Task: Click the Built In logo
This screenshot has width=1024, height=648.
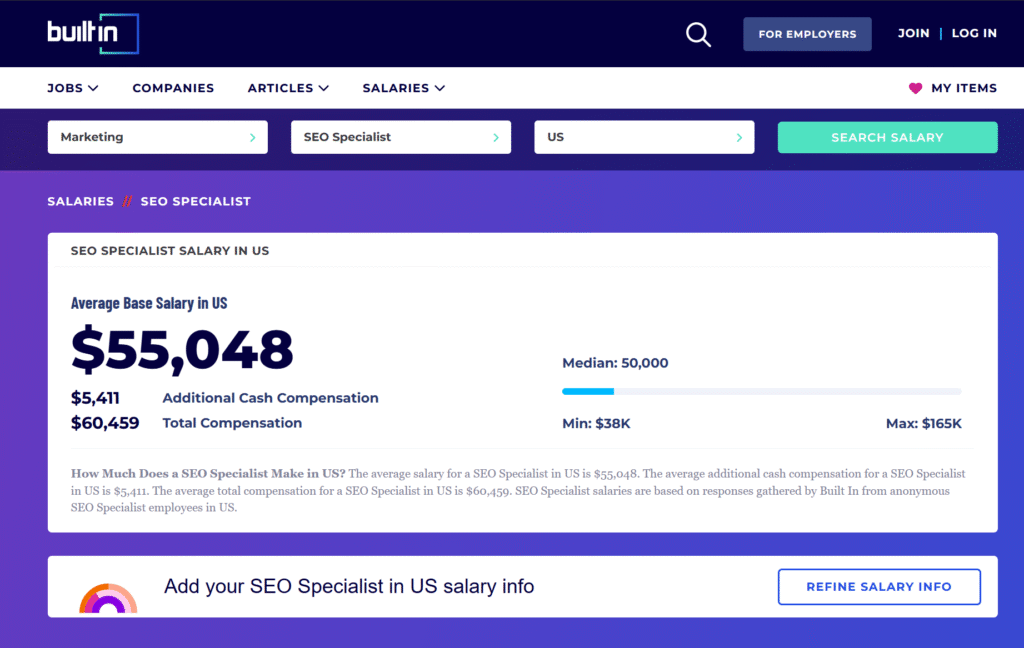Action: pyautogui.click(x=93, y=33)
